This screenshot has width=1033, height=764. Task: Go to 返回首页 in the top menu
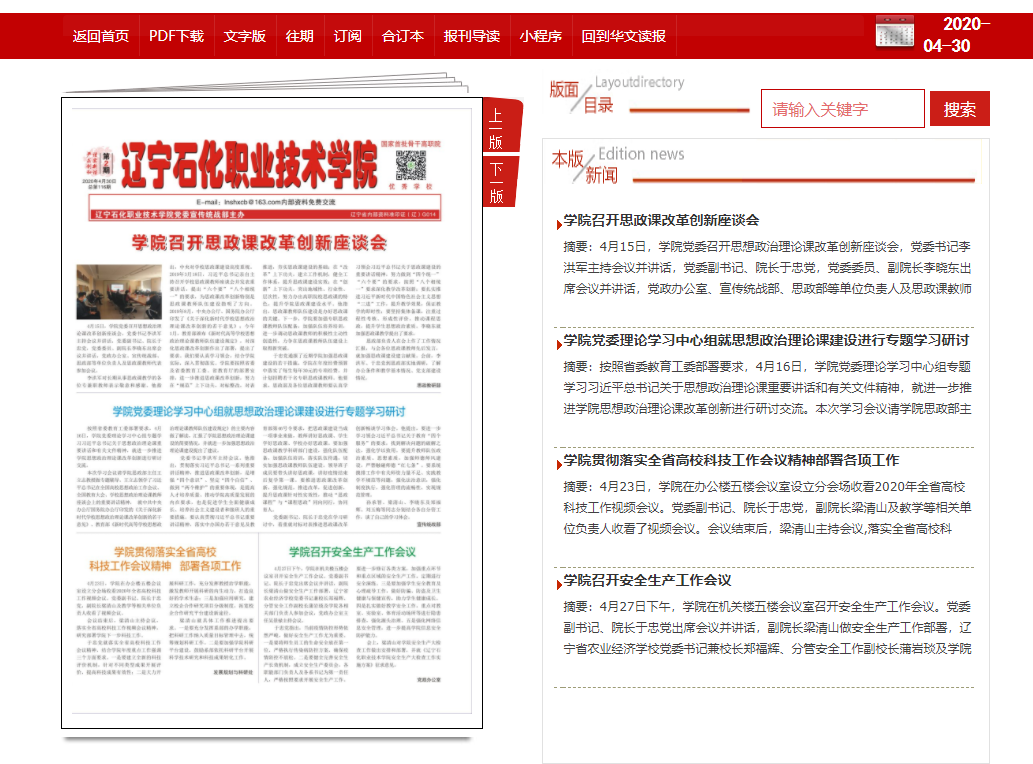(x=101, y=36)
